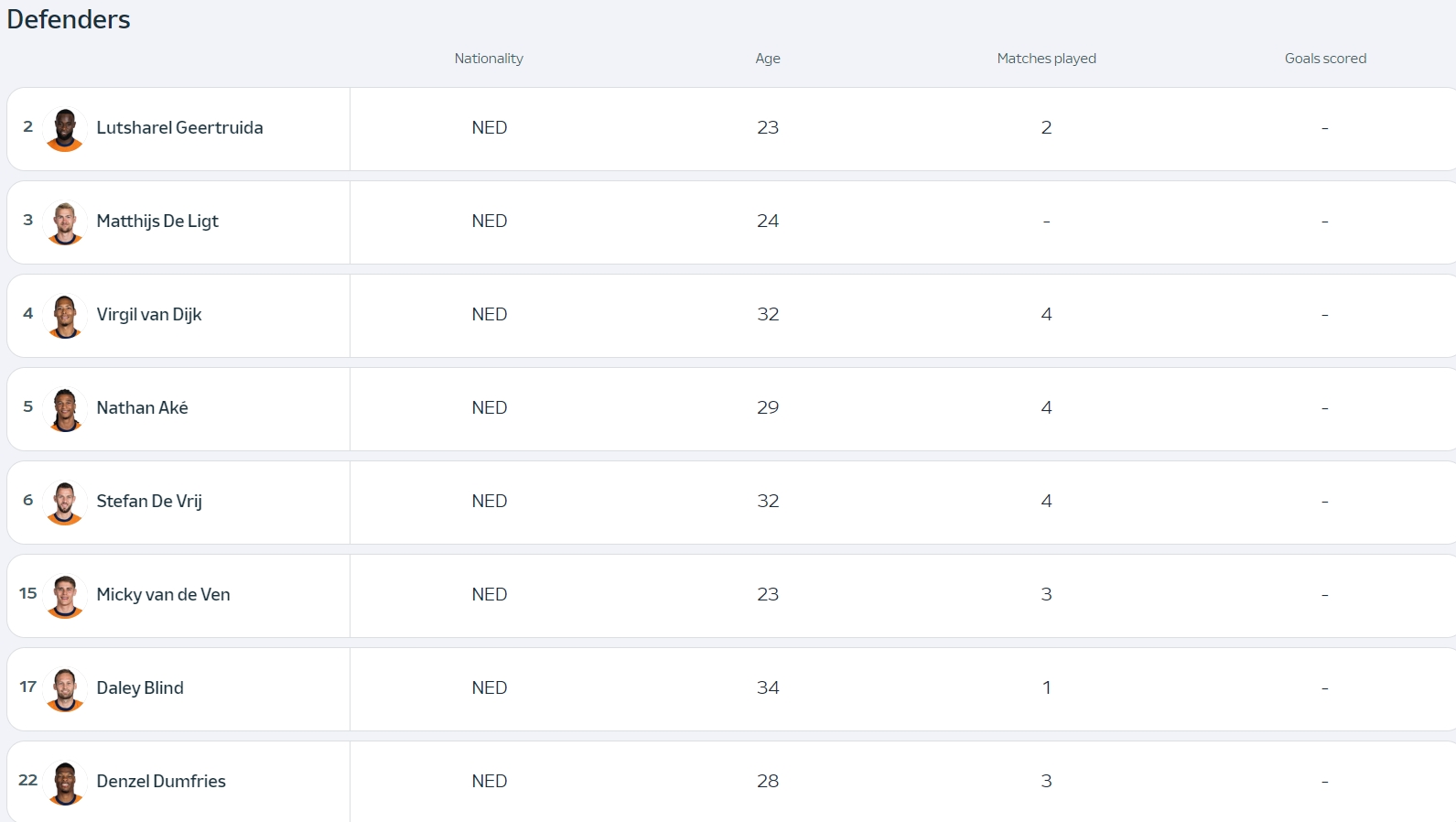The image size is (1456, 822).
Task: Select Stefan De Vrij name text
Action: [x=149, y=502]
